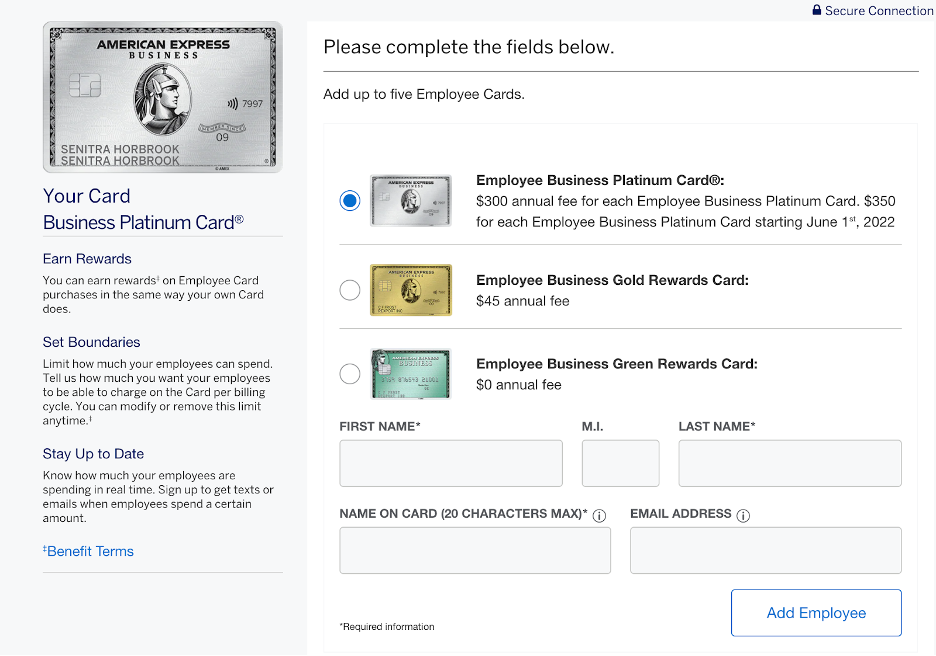Click the Your Card heading
Viewport: 936px width, 656px height.
[86, 195]
